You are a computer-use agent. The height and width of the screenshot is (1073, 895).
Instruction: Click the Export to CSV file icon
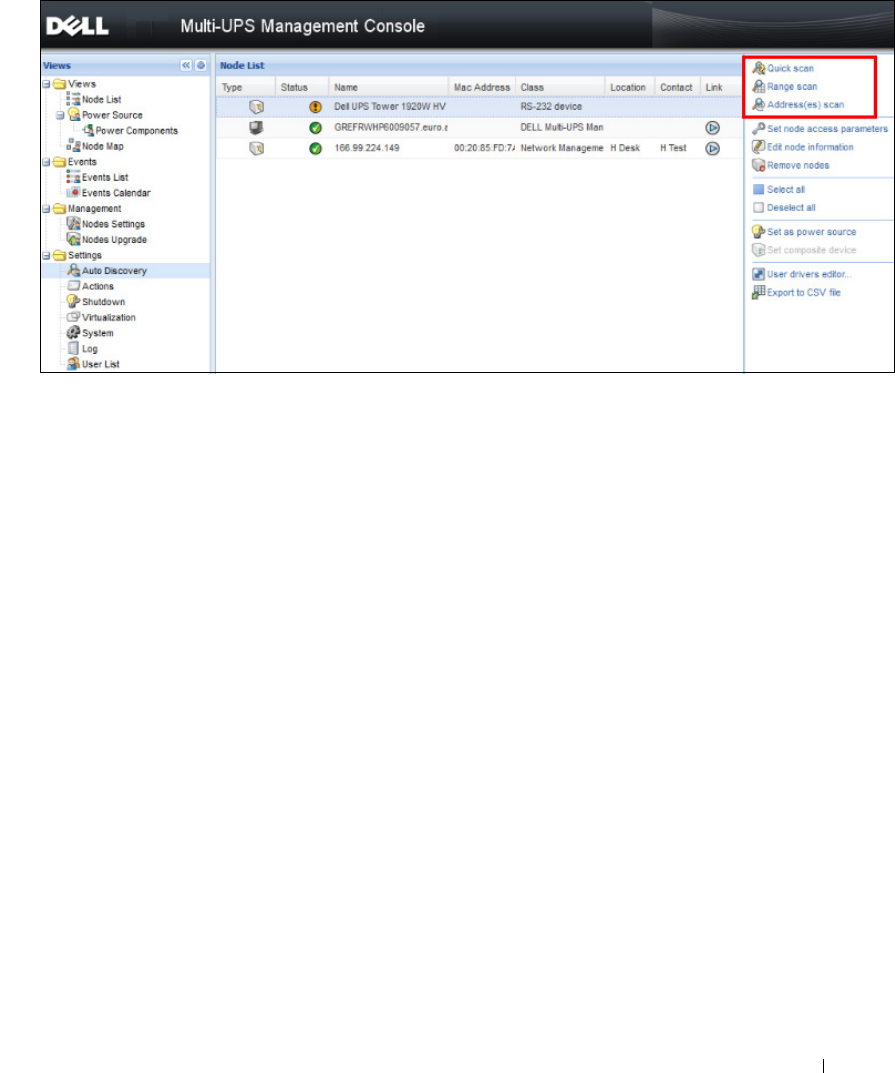pyautogui.click(x=758, y=292)
